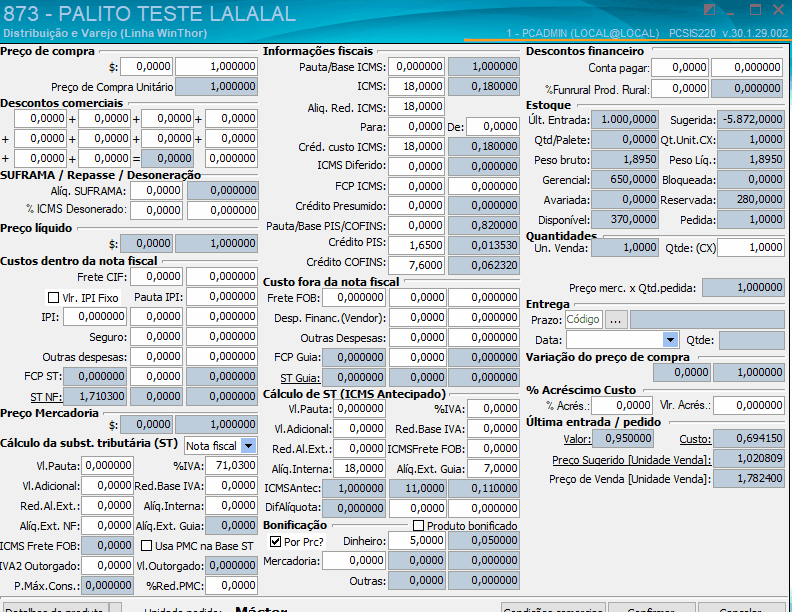Click the Últ. Entrada value 1.000,0000
Image resolution: width=792 pixels, height=612 pixels.
point(624,120)
